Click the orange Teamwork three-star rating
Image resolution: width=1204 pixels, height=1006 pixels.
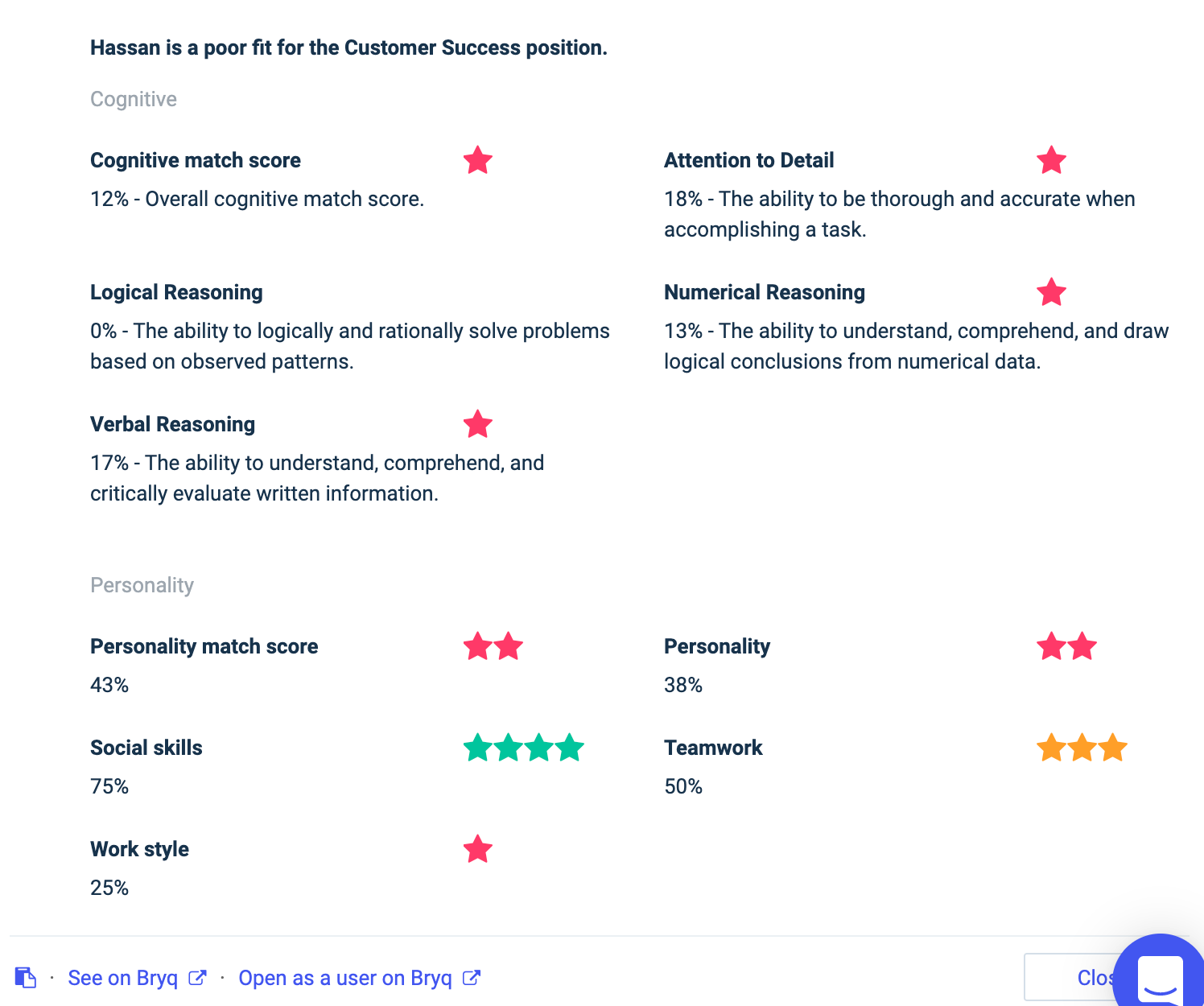[x=1082, y=748]
